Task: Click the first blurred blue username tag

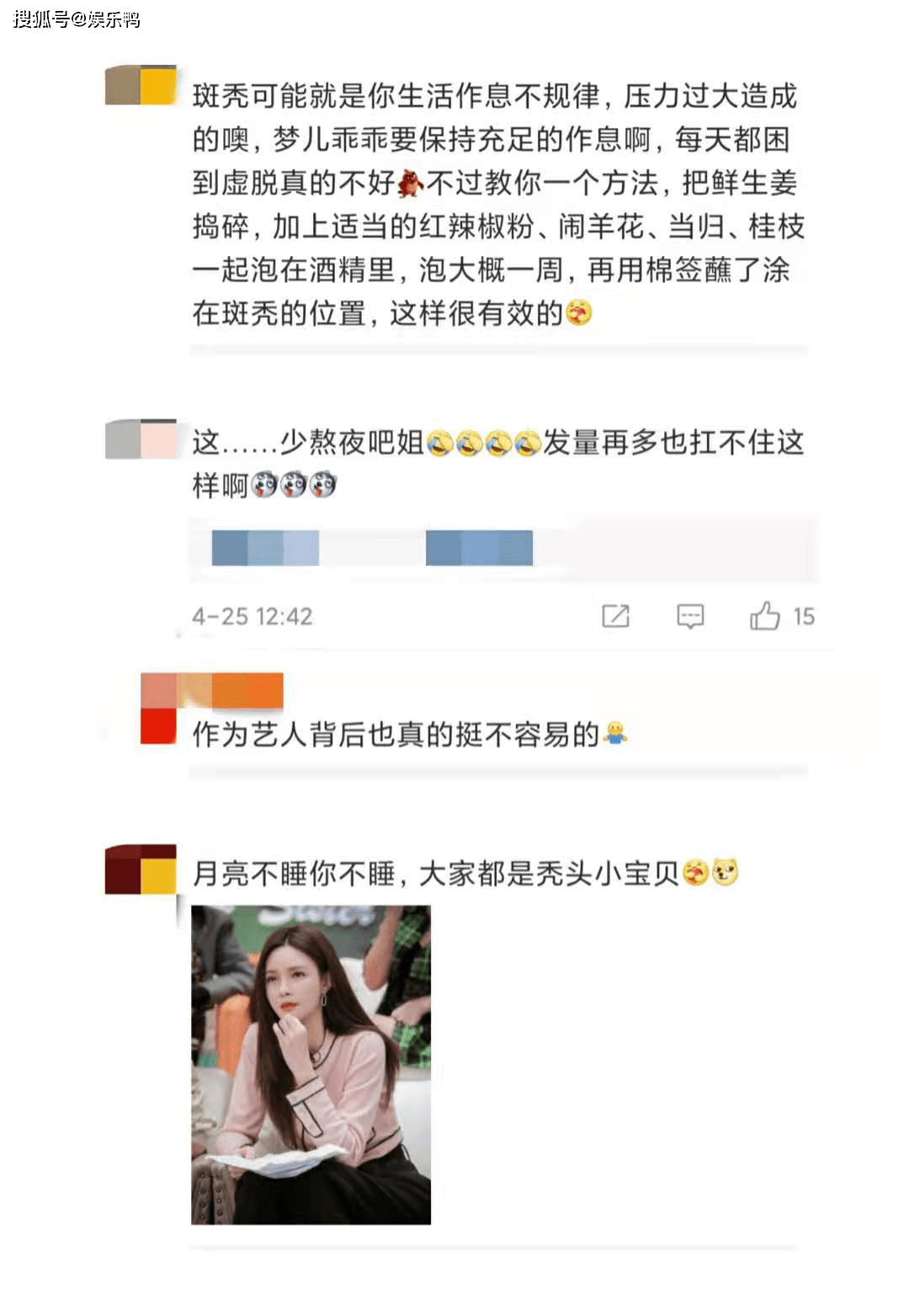Action: [265, 548]
